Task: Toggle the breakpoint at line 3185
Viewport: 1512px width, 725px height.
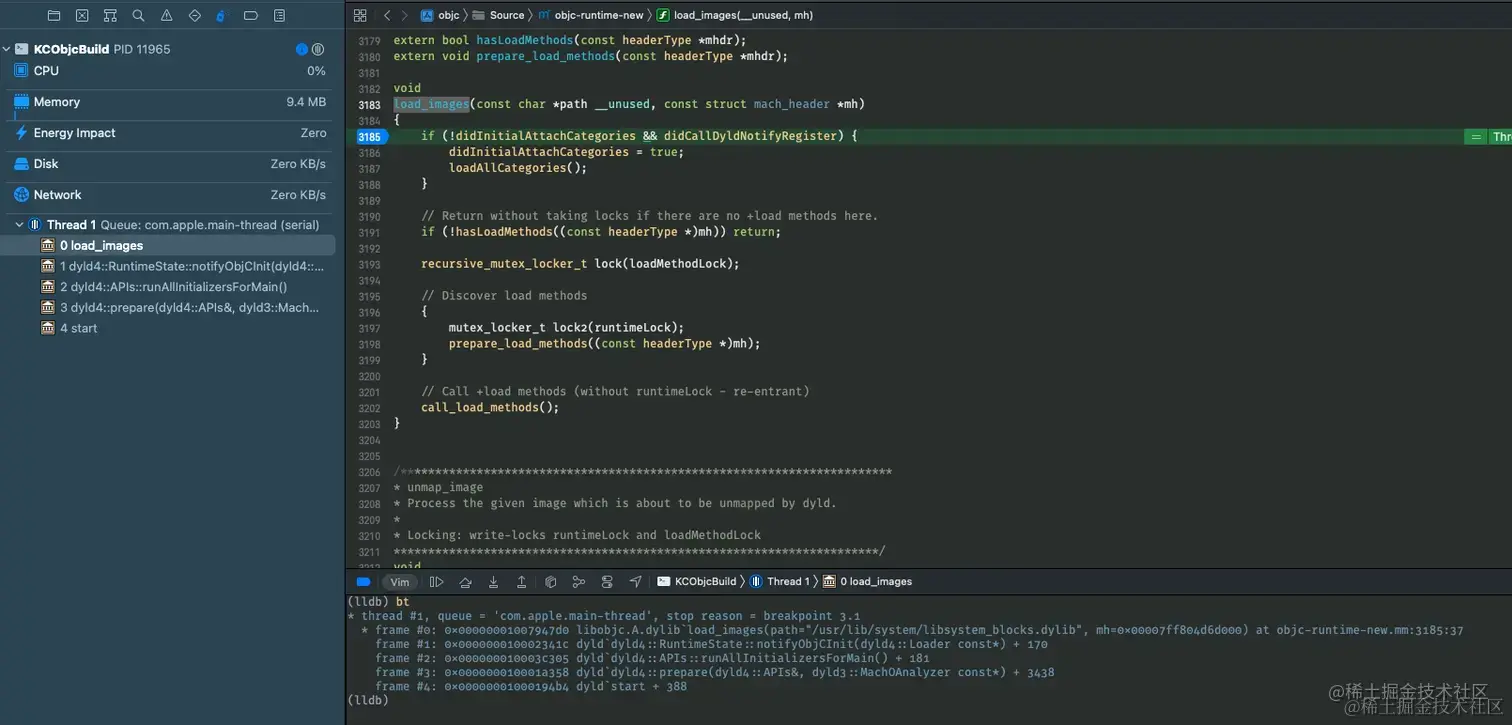Action: tap(370, 137)
